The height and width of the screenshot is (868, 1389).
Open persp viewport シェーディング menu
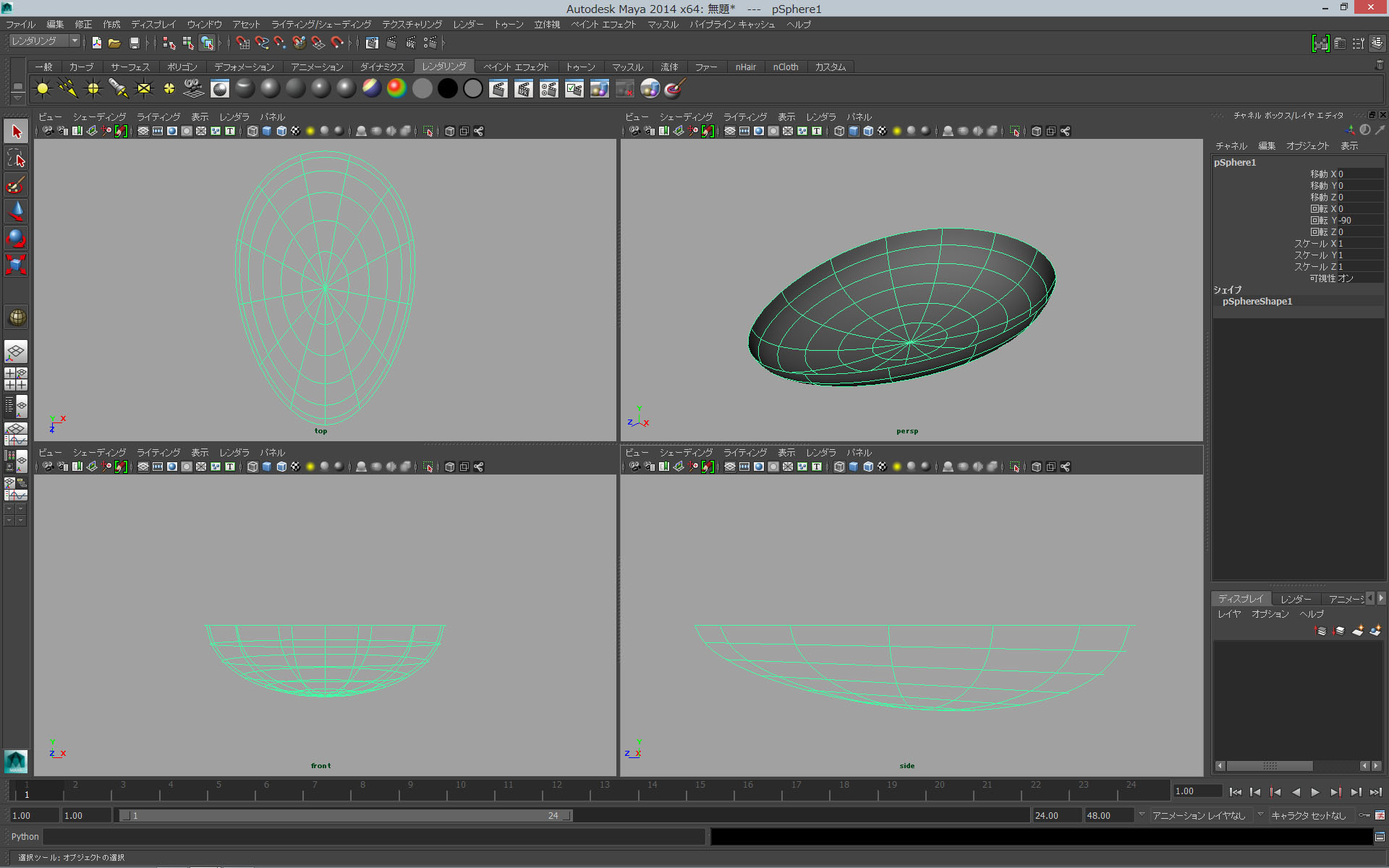pyautogui.click(x=686, y=117)
